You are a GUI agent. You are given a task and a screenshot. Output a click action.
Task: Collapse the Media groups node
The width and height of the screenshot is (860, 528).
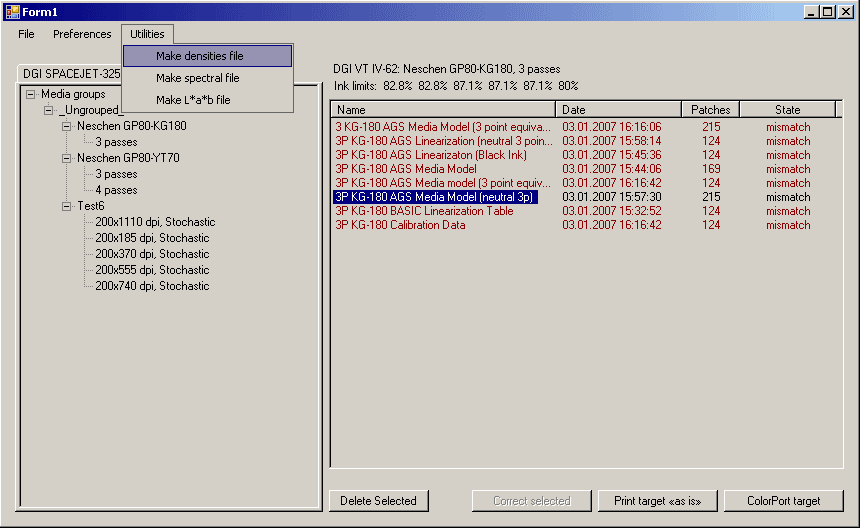(x=31, y=94)
